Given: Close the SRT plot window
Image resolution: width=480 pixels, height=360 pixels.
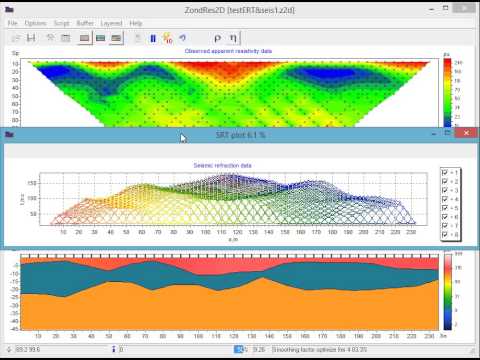Looking at the screenshot, I should pos(466,133).
